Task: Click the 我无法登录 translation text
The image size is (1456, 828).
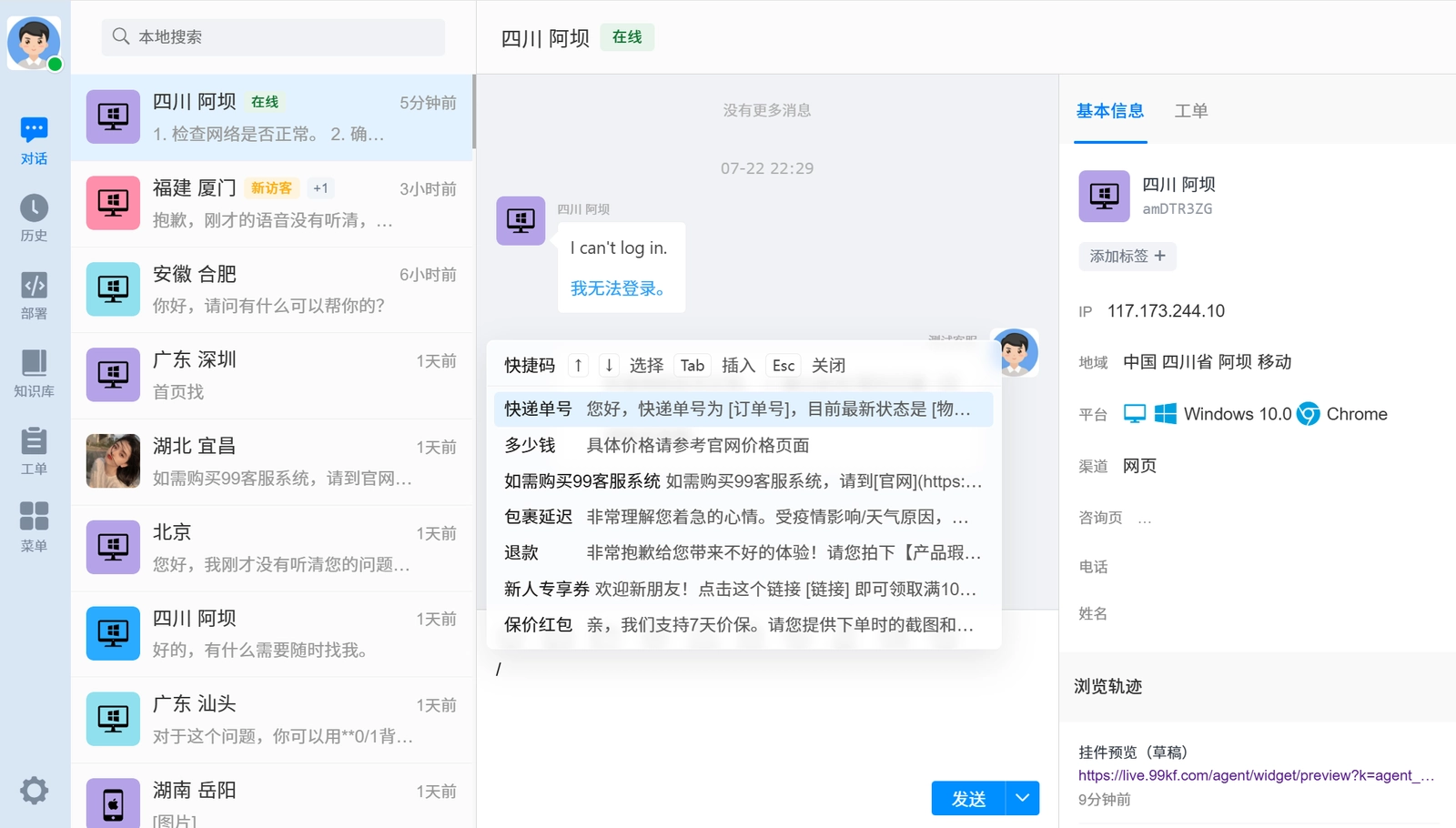Action: pos(620,288)
